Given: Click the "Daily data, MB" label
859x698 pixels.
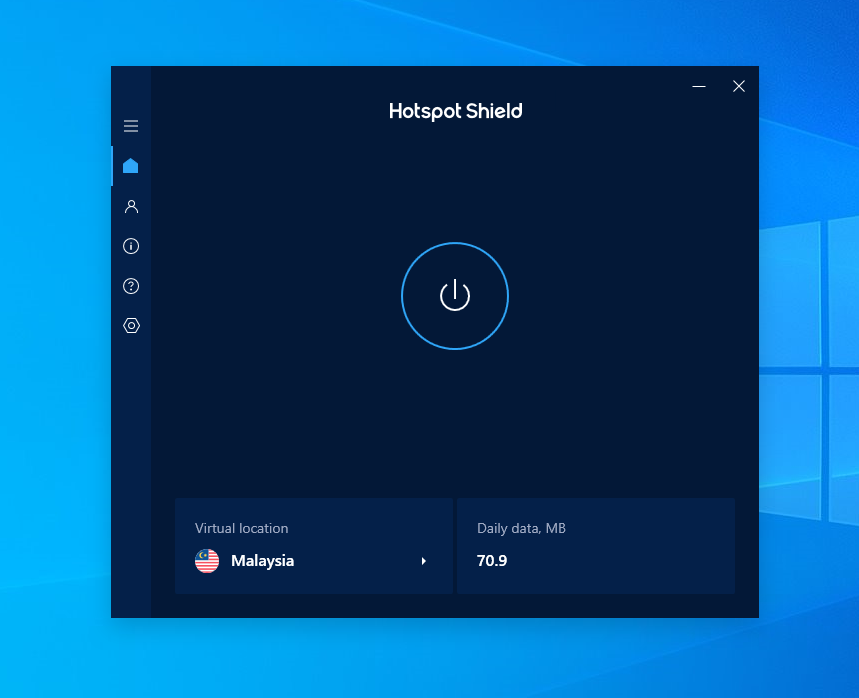Looking at the screenshot, I should click(x=521, y=528).
